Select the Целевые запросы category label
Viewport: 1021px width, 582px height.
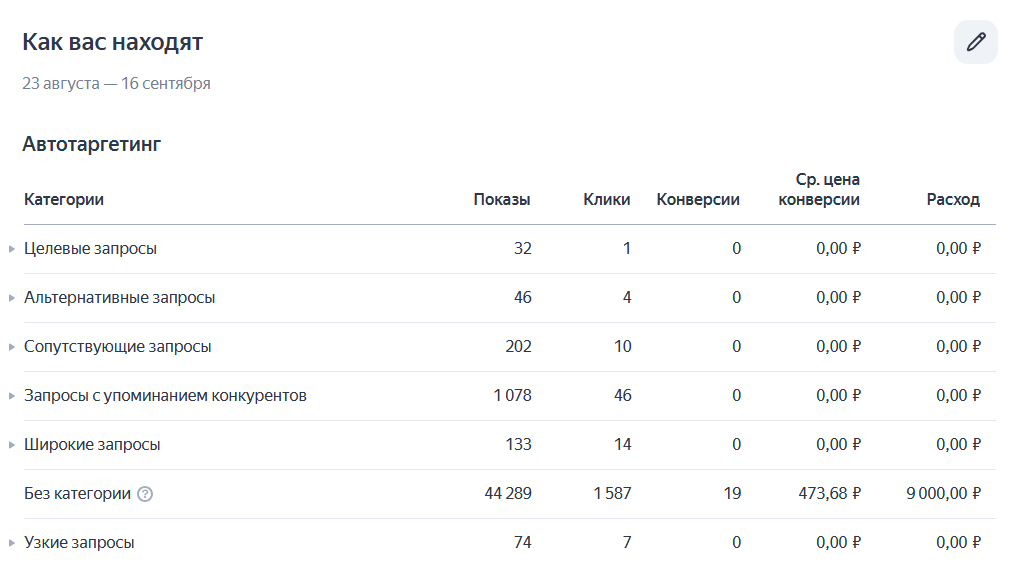tap(90, 249)
